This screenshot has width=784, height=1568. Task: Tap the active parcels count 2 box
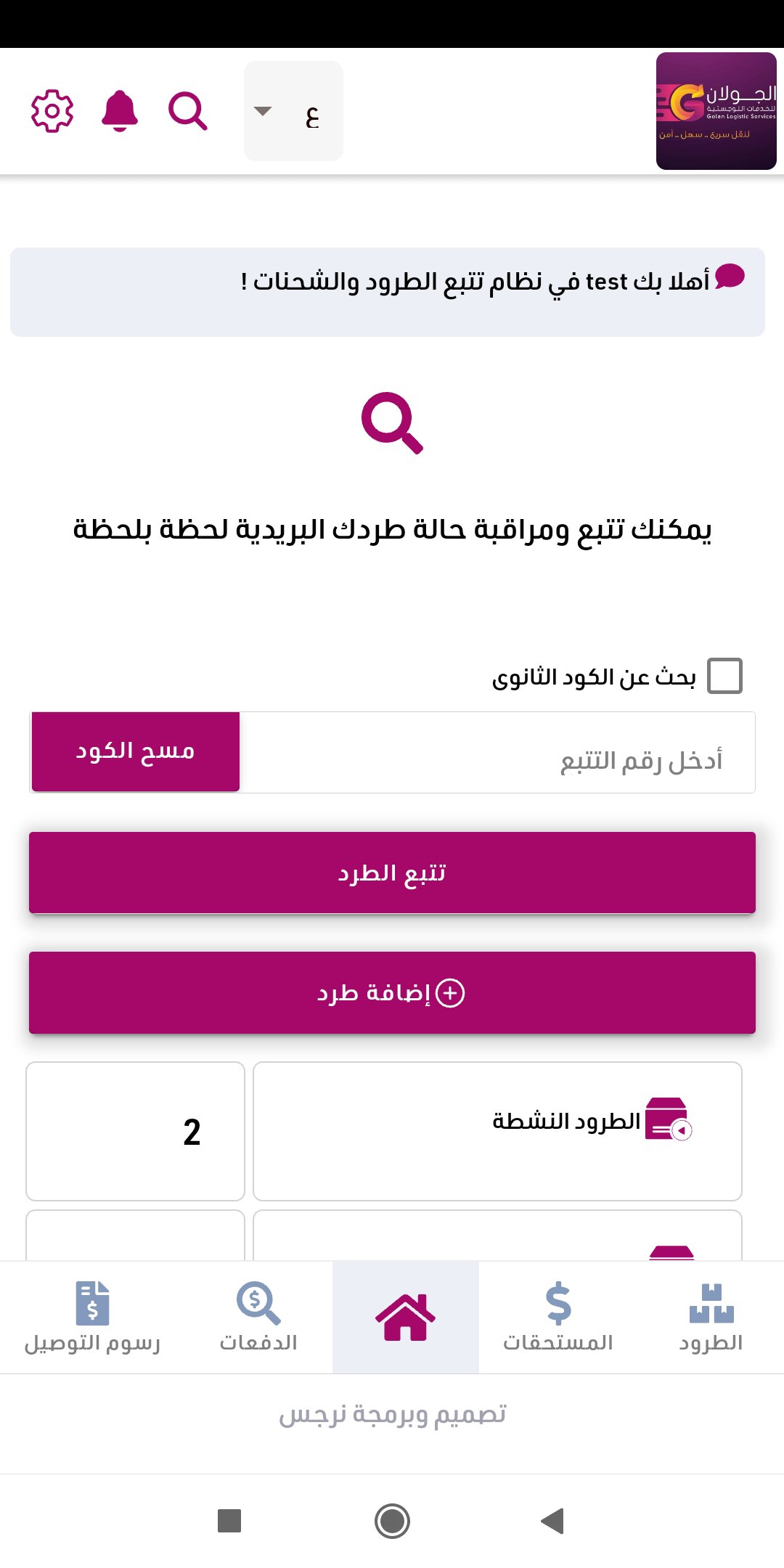pos(136,1131)
